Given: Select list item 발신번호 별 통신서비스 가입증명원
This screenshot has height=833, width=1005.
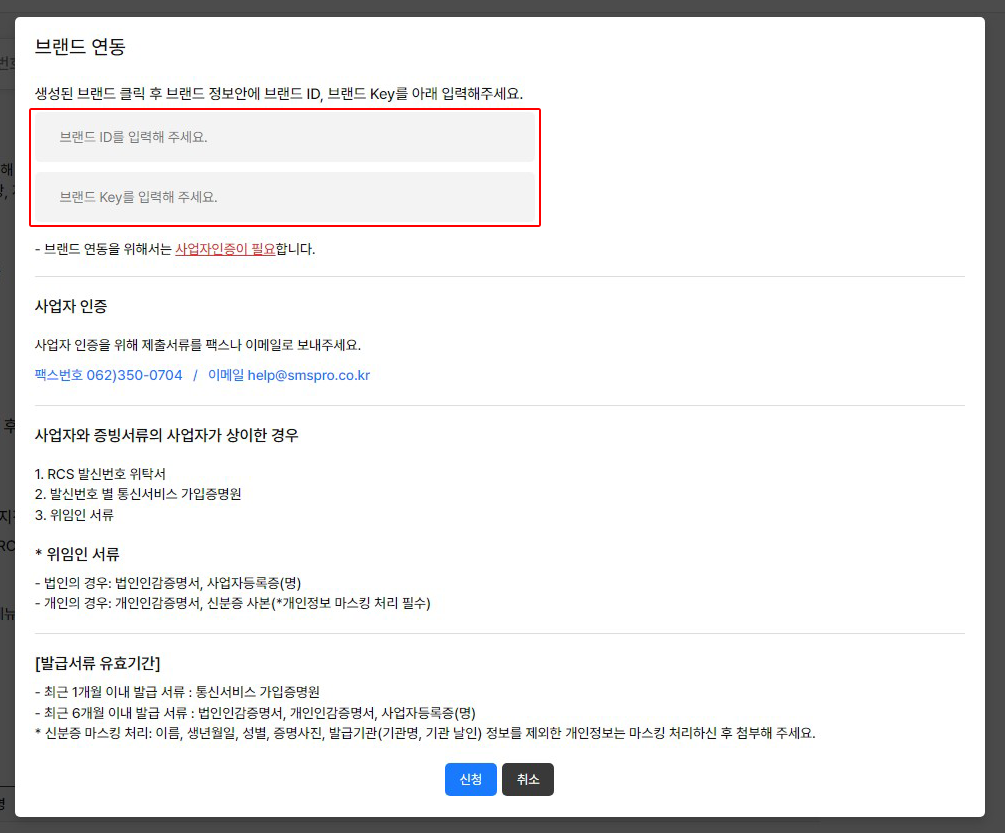Looking at the screenshot, I should [x=138, y=494].
